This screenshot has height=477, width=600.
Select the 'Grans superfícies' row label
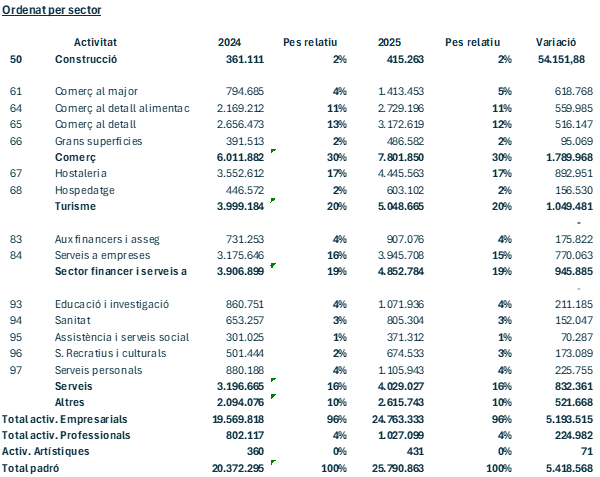point(98,141)
